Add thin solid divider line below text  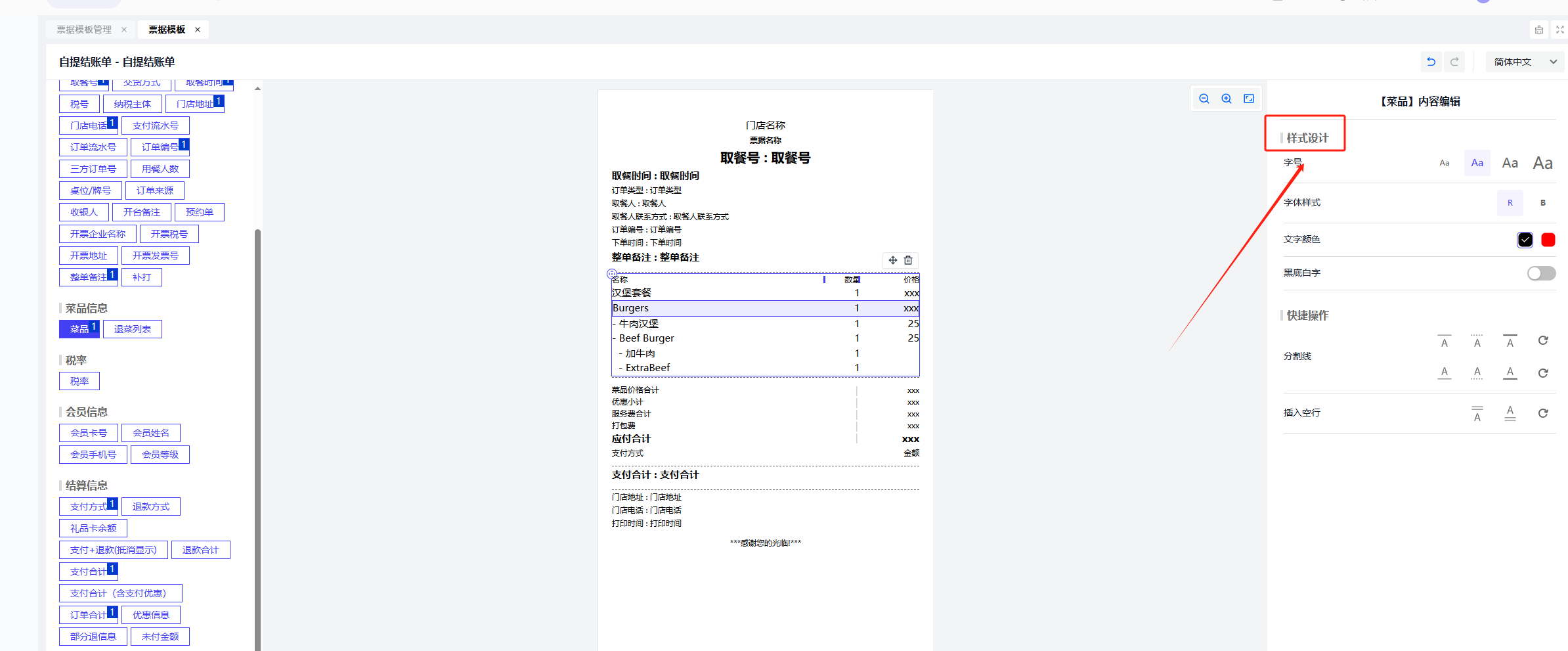pyautogui.click(x=1445, y=372)
